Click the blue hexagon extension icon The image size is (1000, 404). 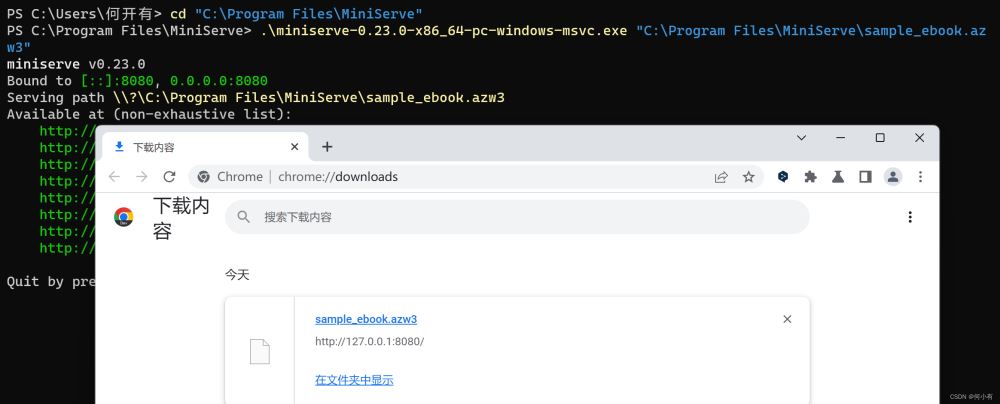784,177
